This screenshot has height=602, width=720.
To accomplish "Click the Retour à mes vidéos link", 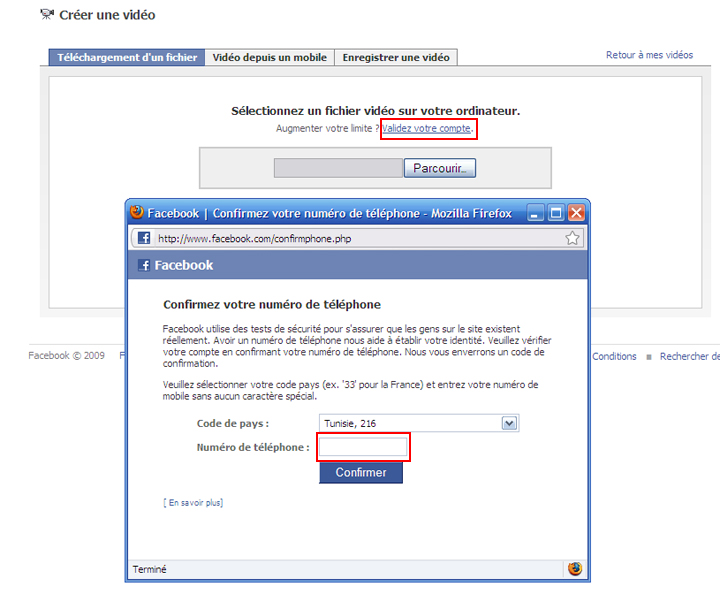I will click(649, 55).
